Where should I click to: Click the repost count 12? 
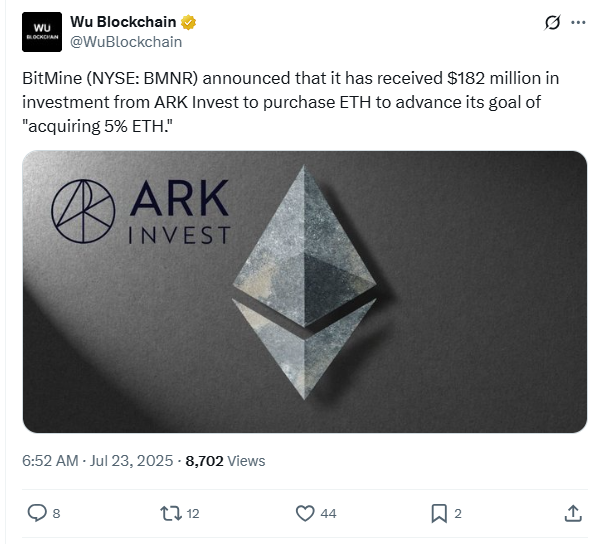coord(193,514)
